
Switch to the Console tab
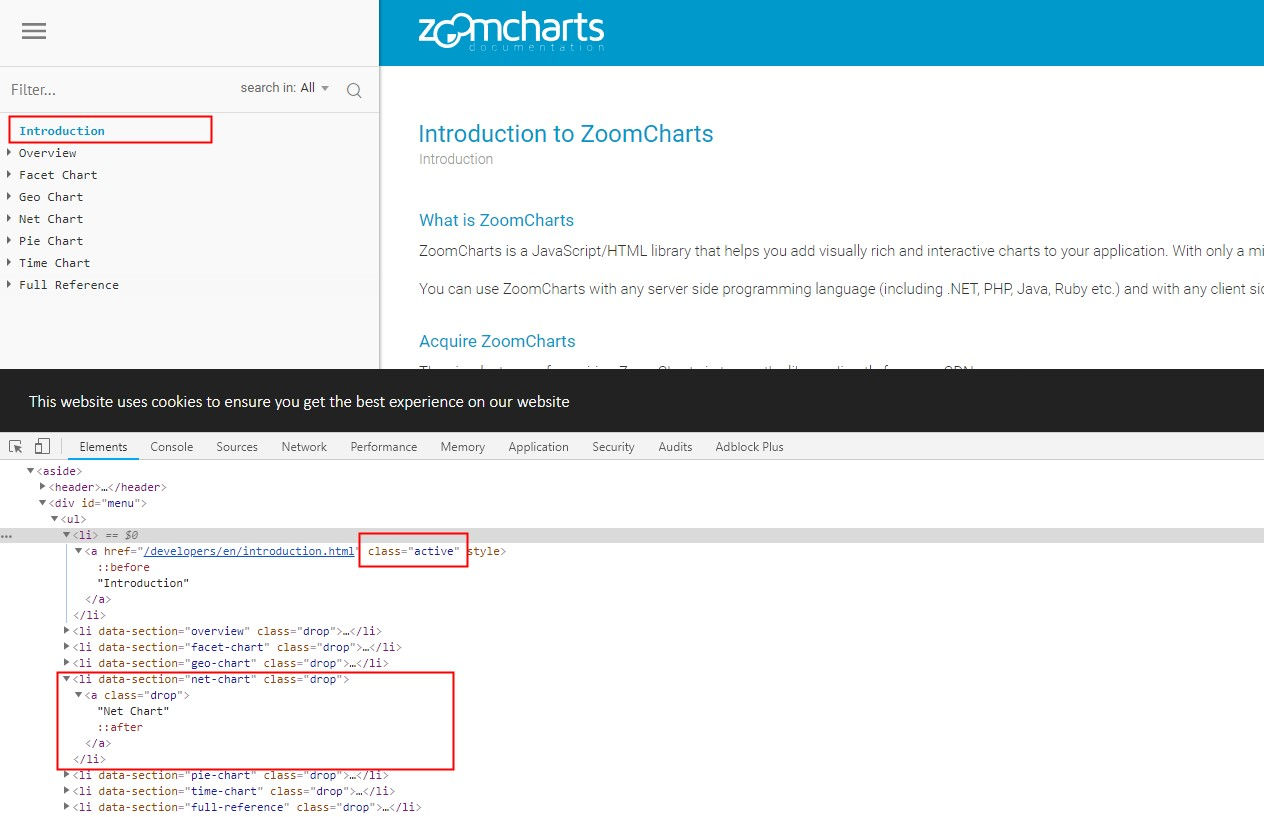tap(172, 447)
